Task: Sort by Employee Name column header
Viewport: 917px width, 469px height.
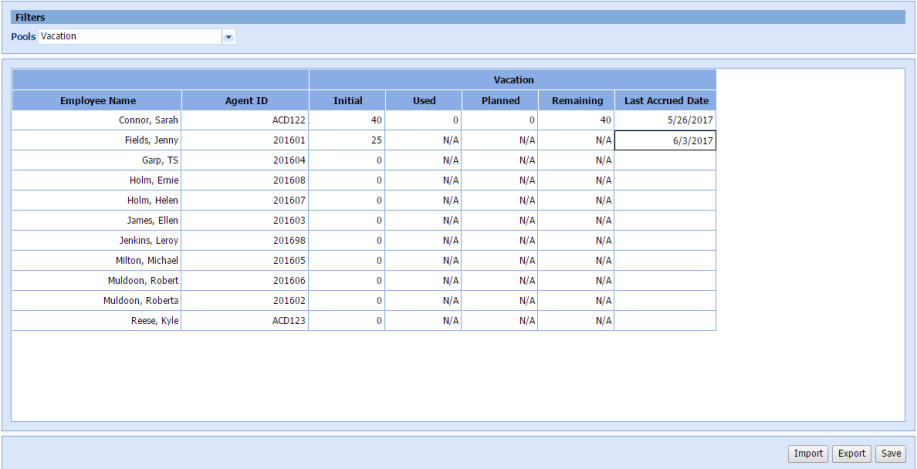Action: (97, 100)
